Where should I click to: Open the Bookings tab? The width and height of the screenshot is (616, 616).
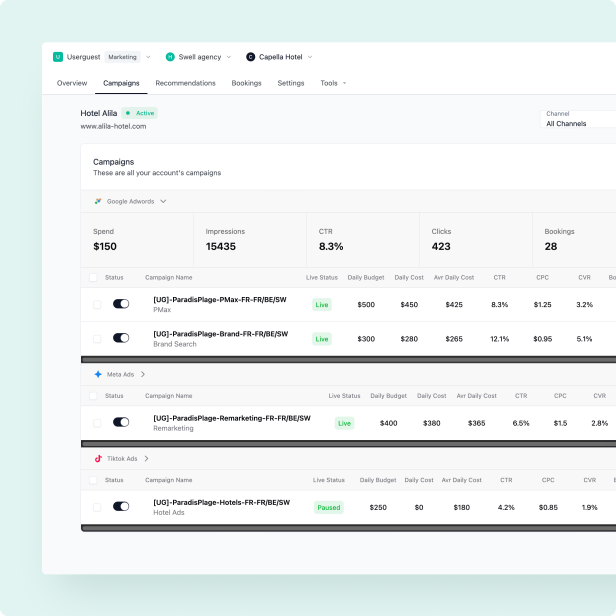click(x=246, y=83)
